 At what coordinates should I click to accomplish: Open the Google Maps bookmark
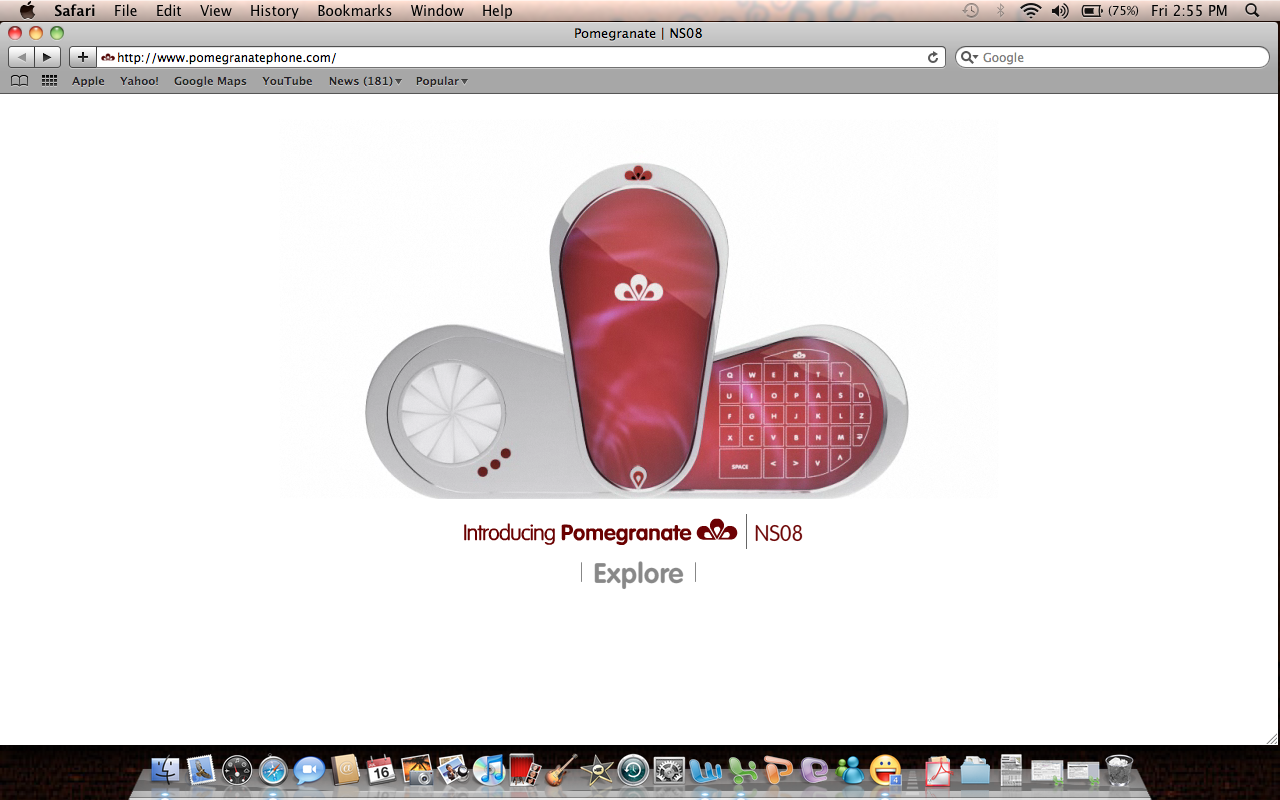(x=210, y=81)
